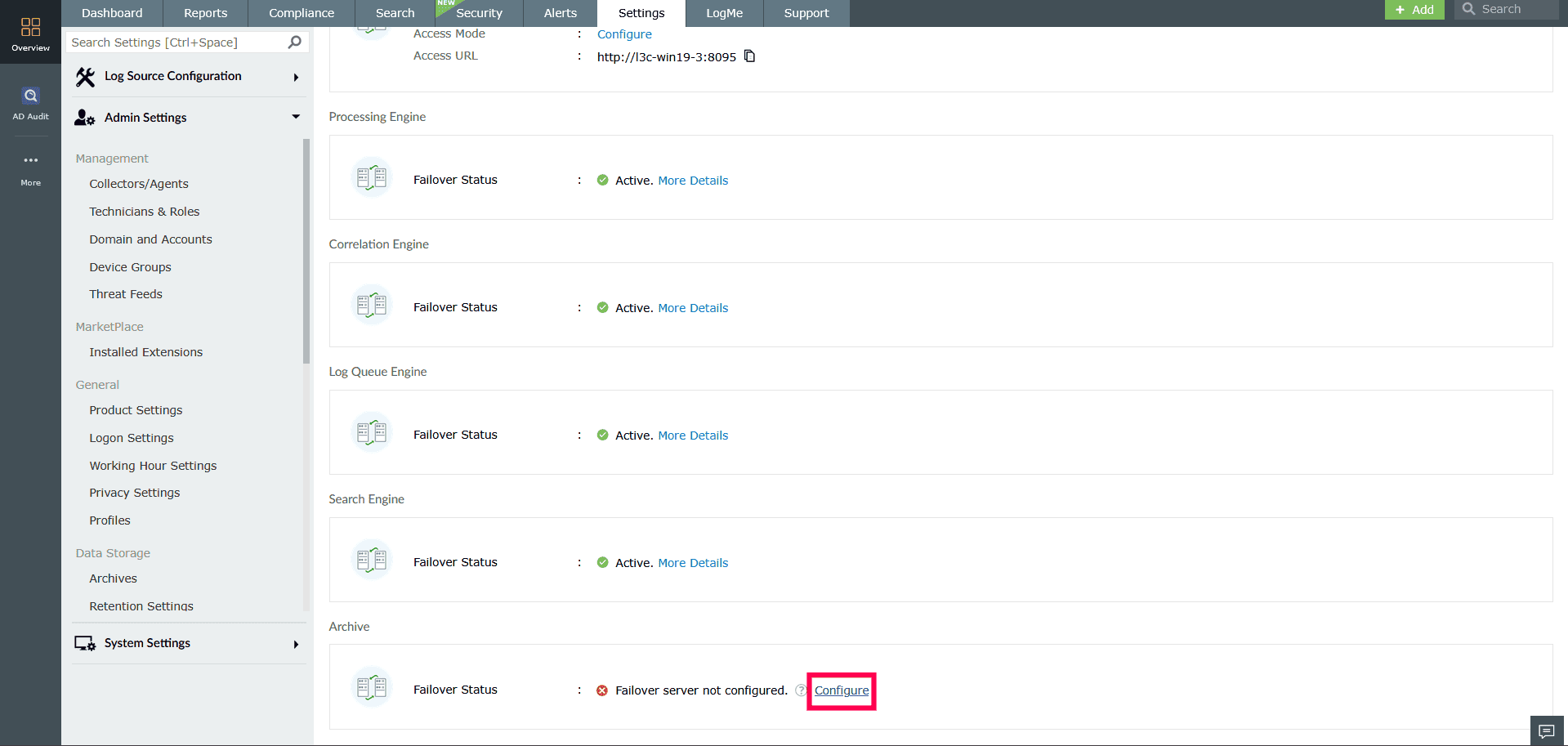The width and height of the screenshot is (1568, 746).
Task: Open the help icon next to failover message
Action: (800, 690)
